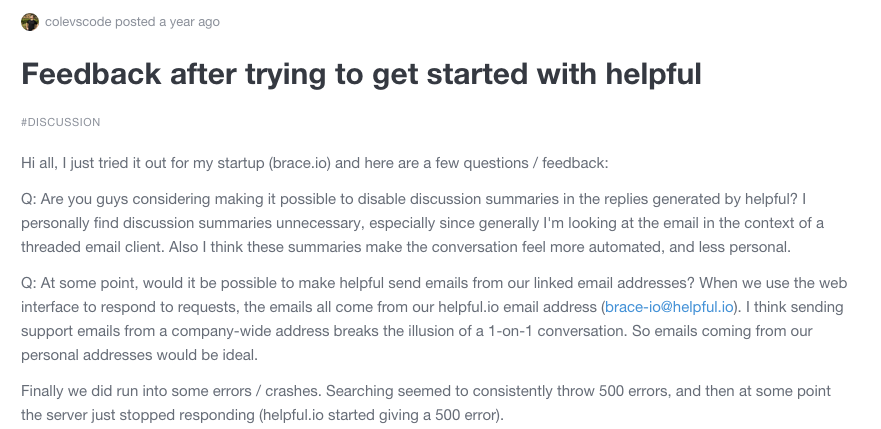
Task: Click the paragraph about errors and crashes
Action: click(426, 403)
